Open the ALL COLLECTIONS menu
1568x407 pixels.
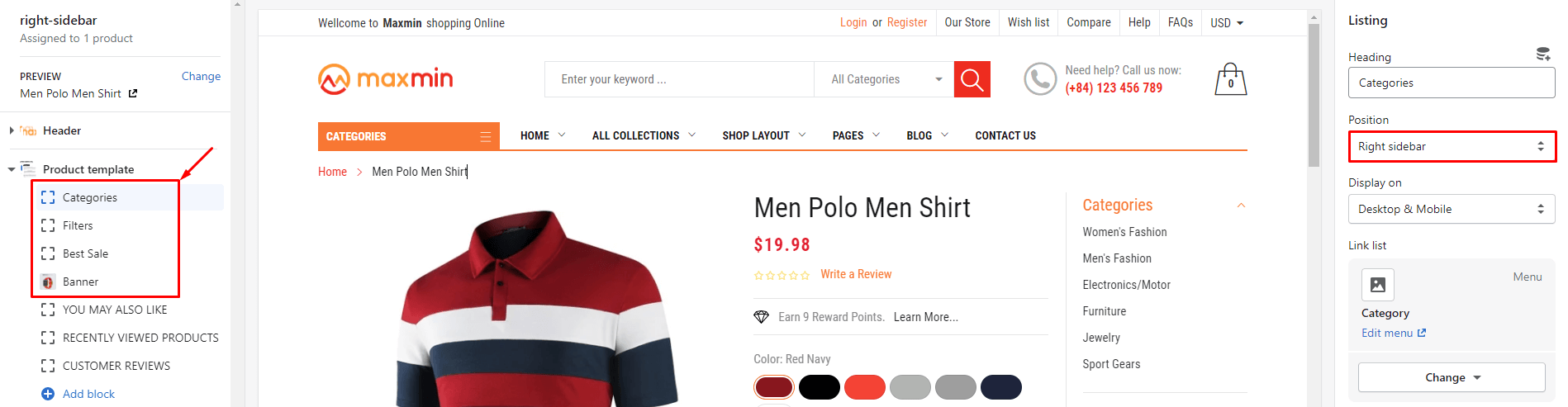click(x=644, y=135)
